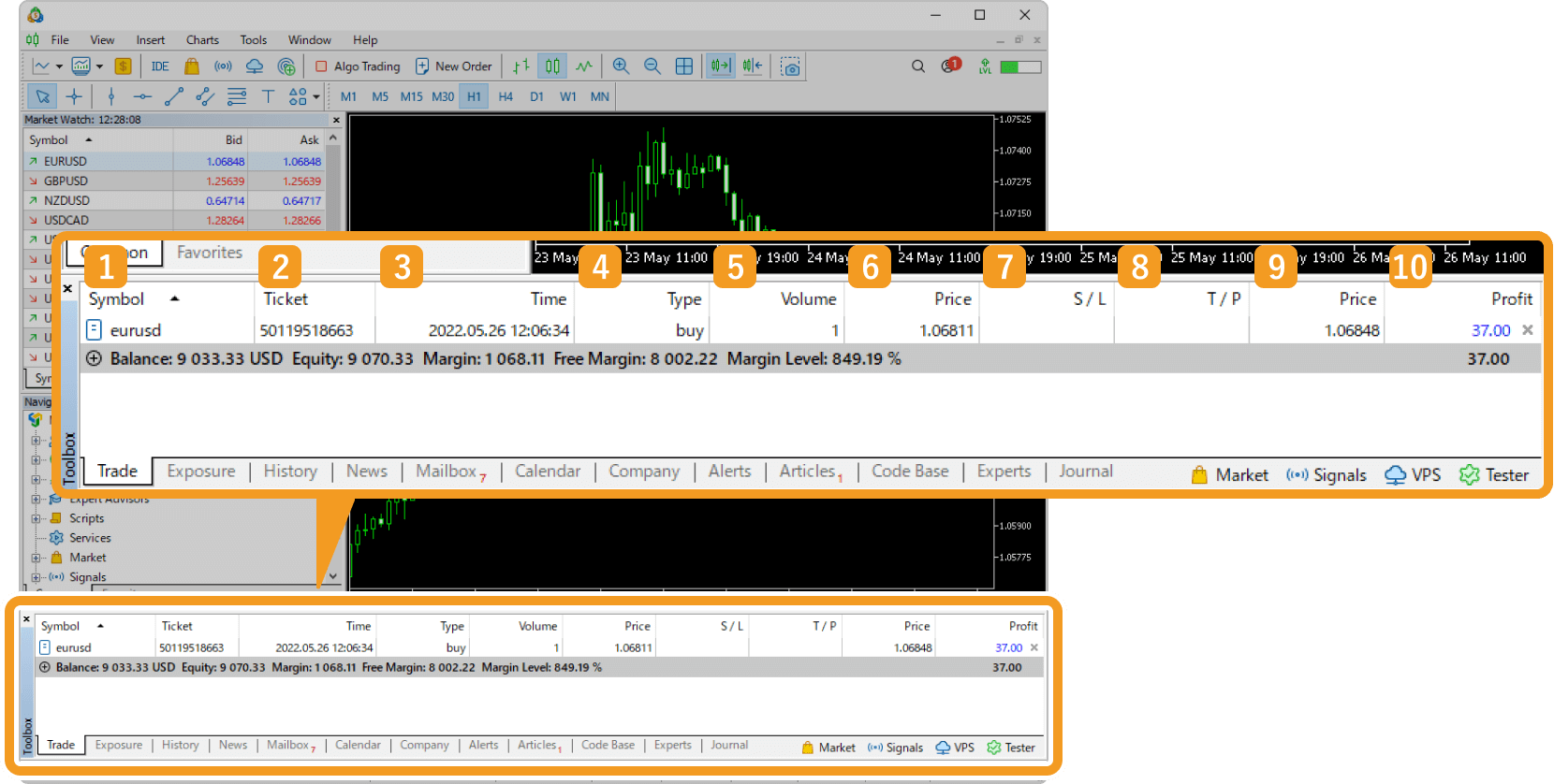The image size is (1554, 784).
Task: Click Market Watch scrollbar up arrow
Action: 332,138
